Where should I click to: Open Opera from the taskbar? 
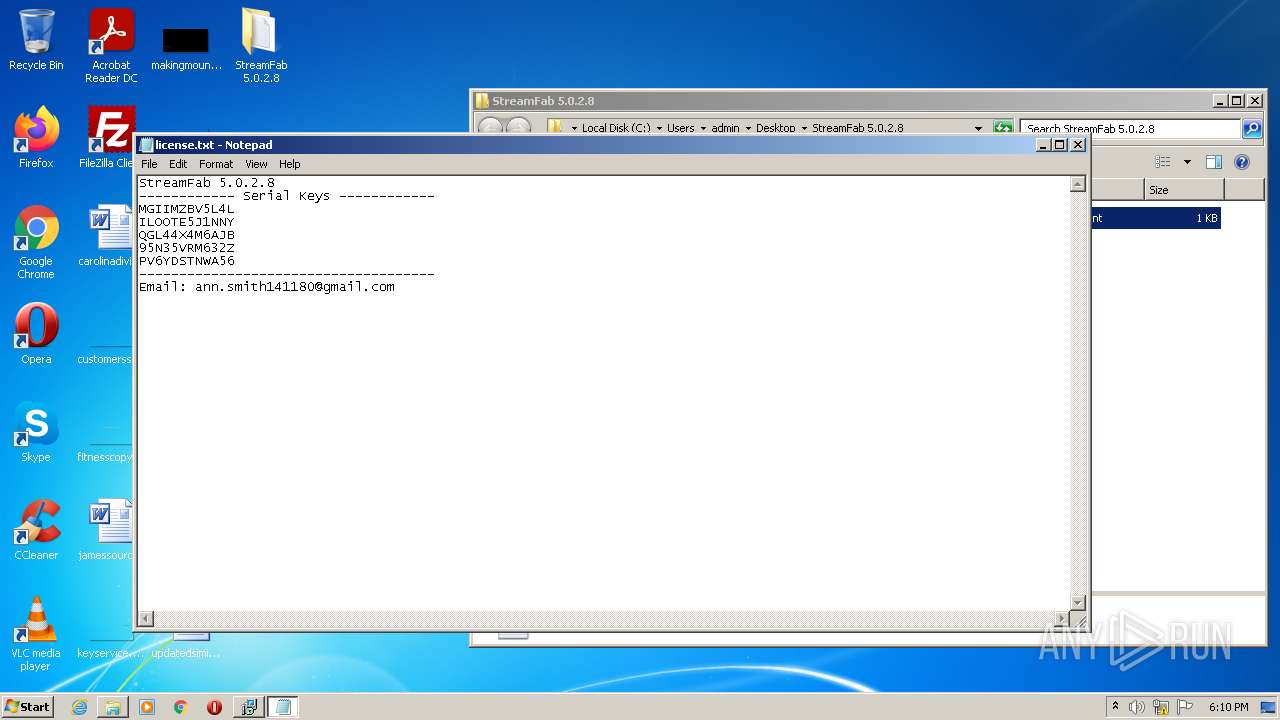pos(214,707)
